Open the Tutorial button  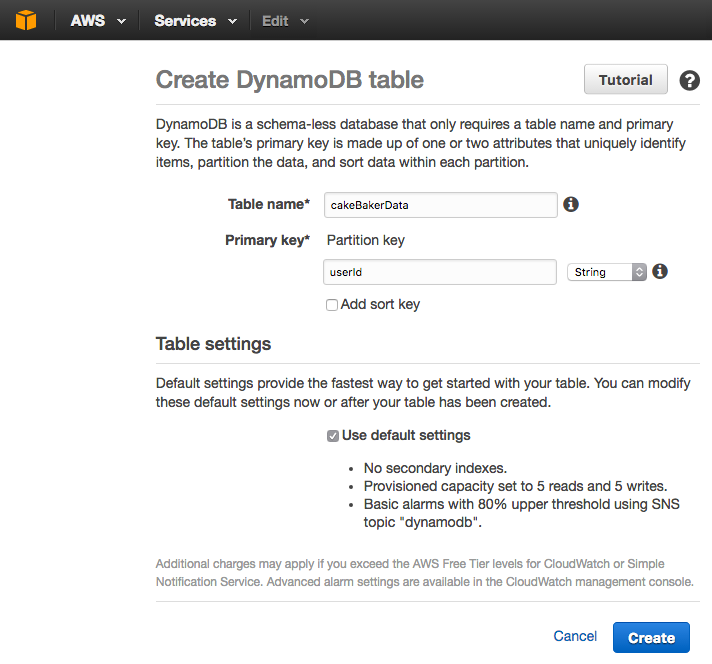[x=625, y=79]
